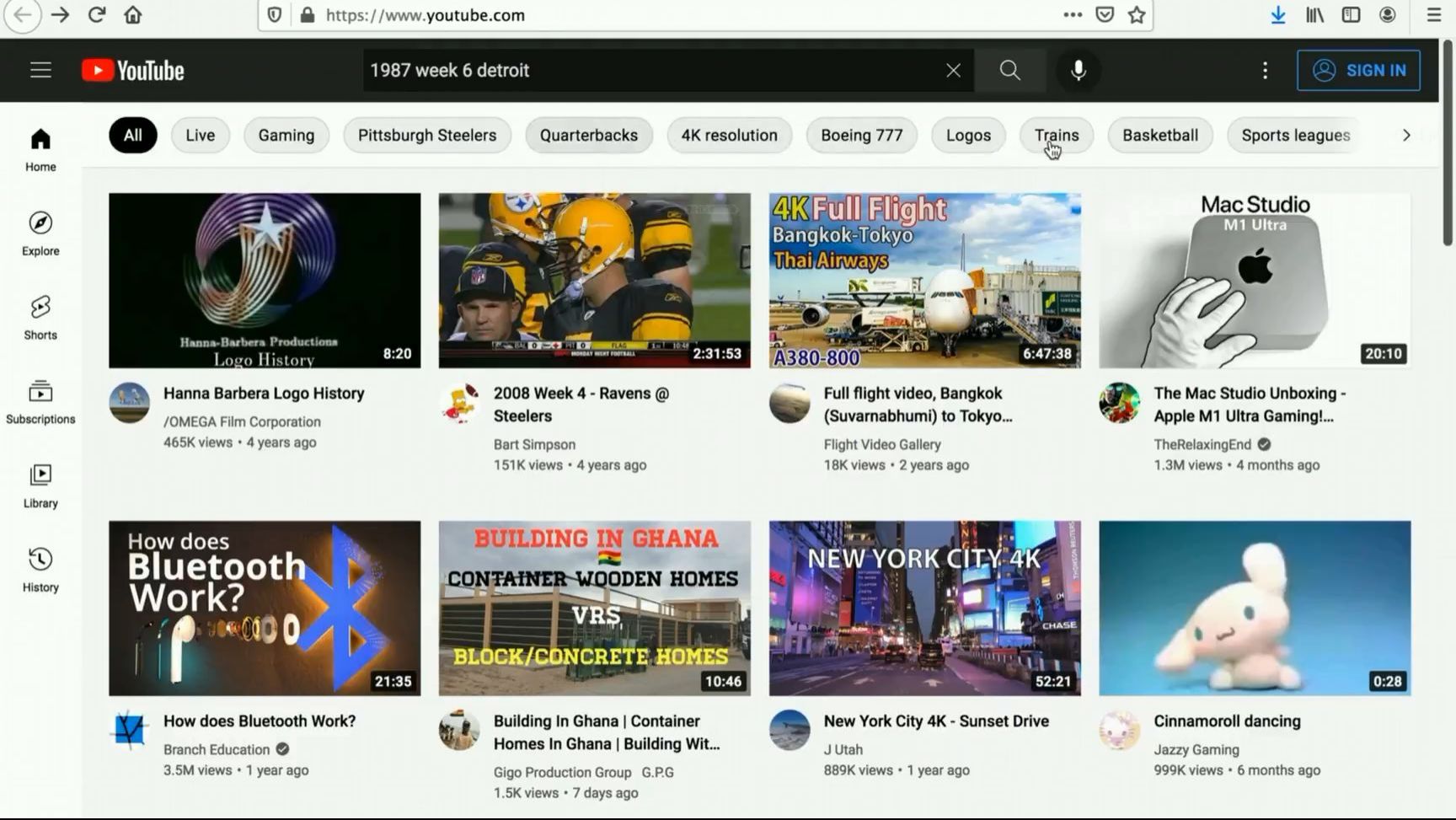This screenshot has height=820, width=1456.
Task: Click the magnifying glass search button
Action: [x=1009, y=70]
